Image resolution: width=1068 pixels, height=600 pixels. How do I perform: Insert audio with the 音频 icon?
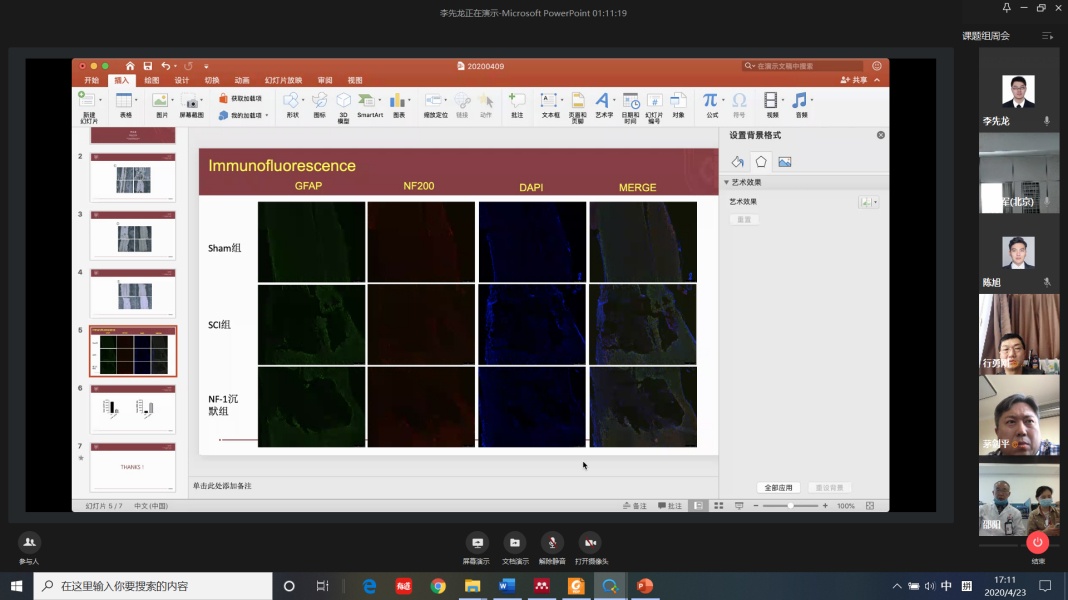click(800, 102)
